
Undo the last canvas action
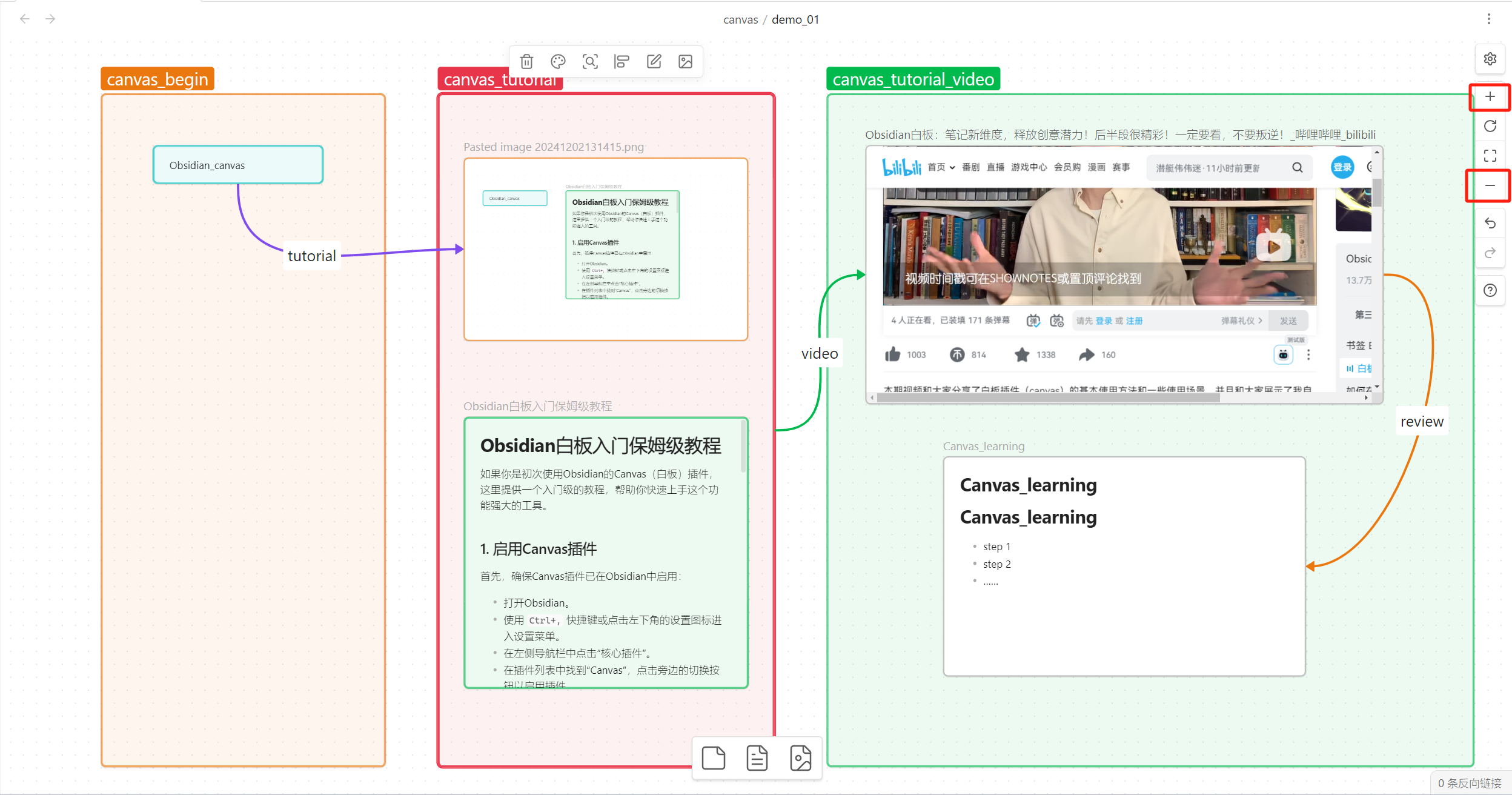pos(1490,223)
